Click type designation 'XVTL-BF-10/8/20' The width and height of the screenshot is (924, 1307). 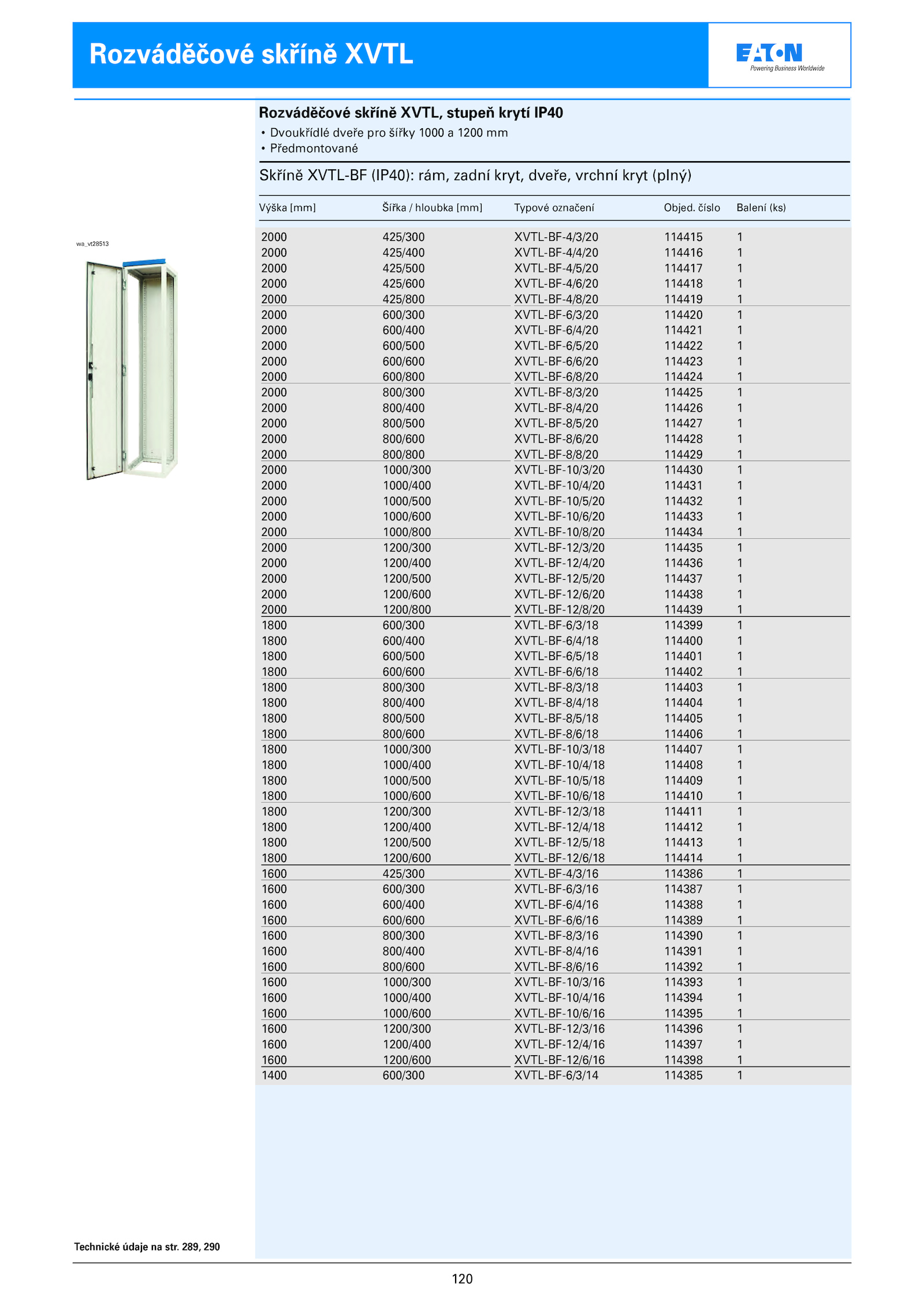(560, 532)
